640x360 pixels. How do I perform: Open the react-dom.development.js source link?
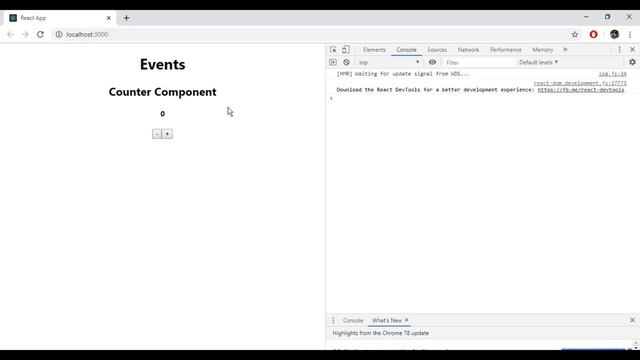580,83
